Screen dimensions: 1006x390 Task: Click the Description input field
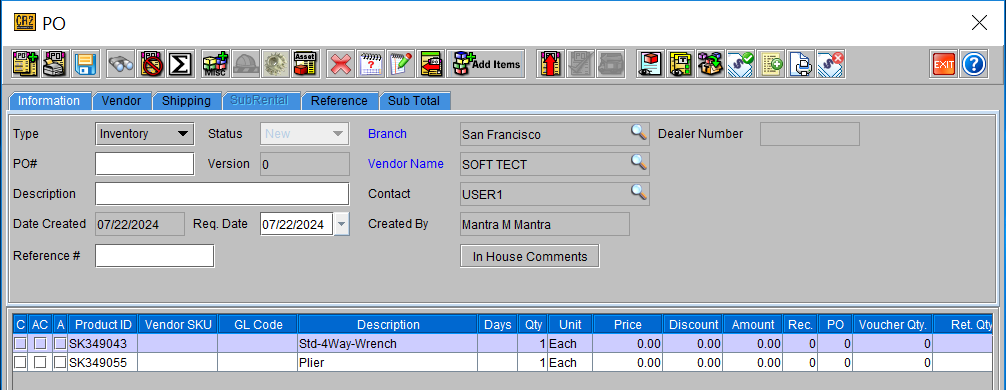coord(222,194)
